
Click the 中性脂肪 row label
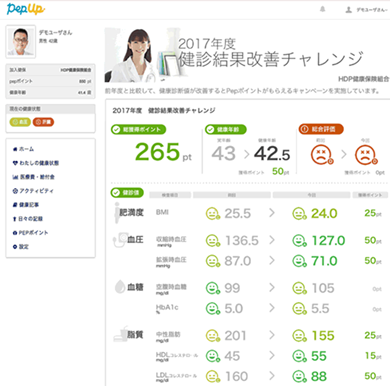click(x=168, y=336)
